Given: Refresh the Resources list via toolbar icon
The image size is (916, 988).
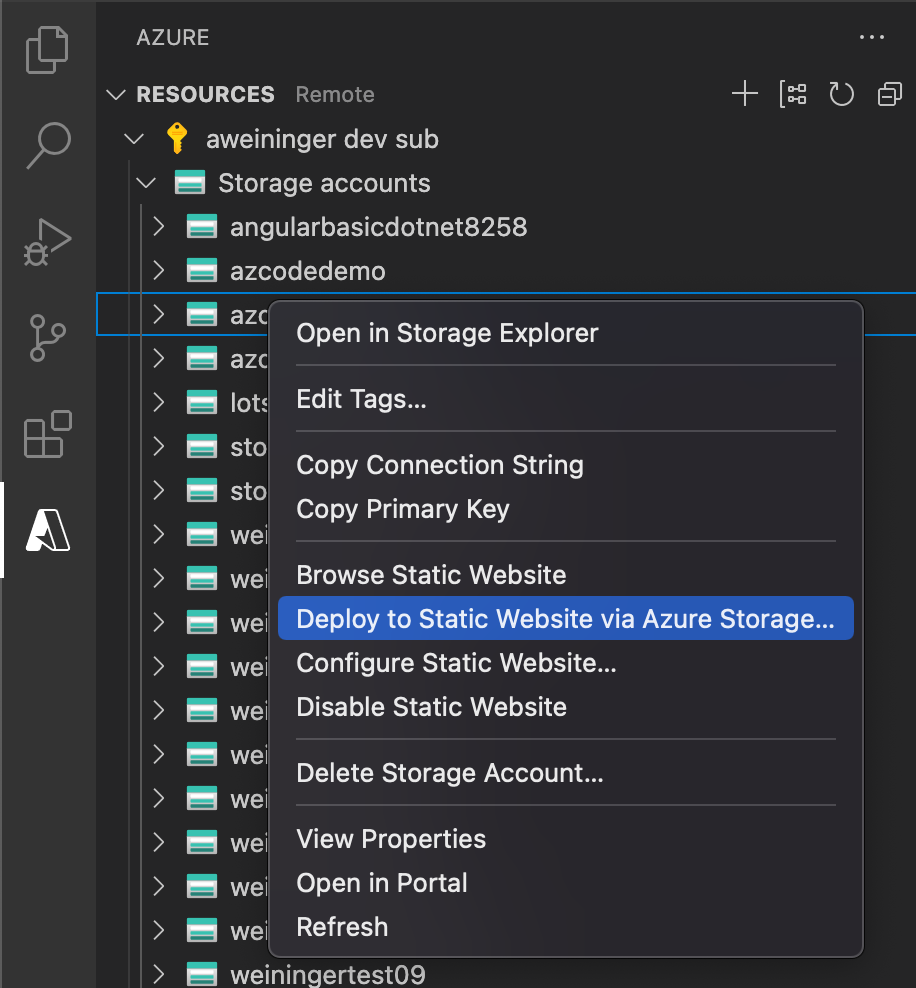Looking at the screenshot, I should (x=841, y=94).
